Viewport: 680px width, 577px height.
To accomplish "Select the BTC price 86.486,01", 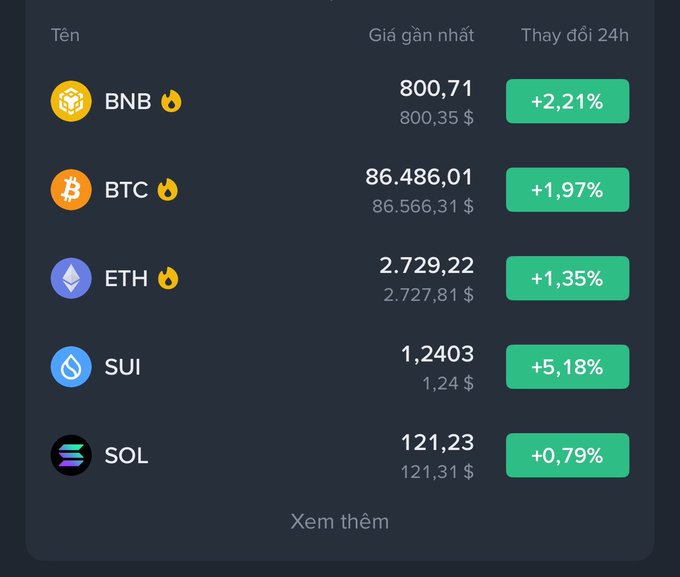I will 419,177.
